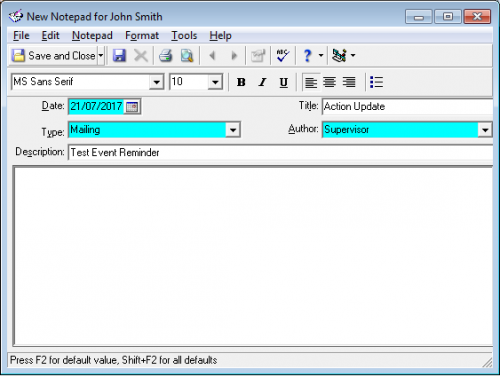
Task: Click the Date field showing 21/07/2017
Action: coord(96,106)
